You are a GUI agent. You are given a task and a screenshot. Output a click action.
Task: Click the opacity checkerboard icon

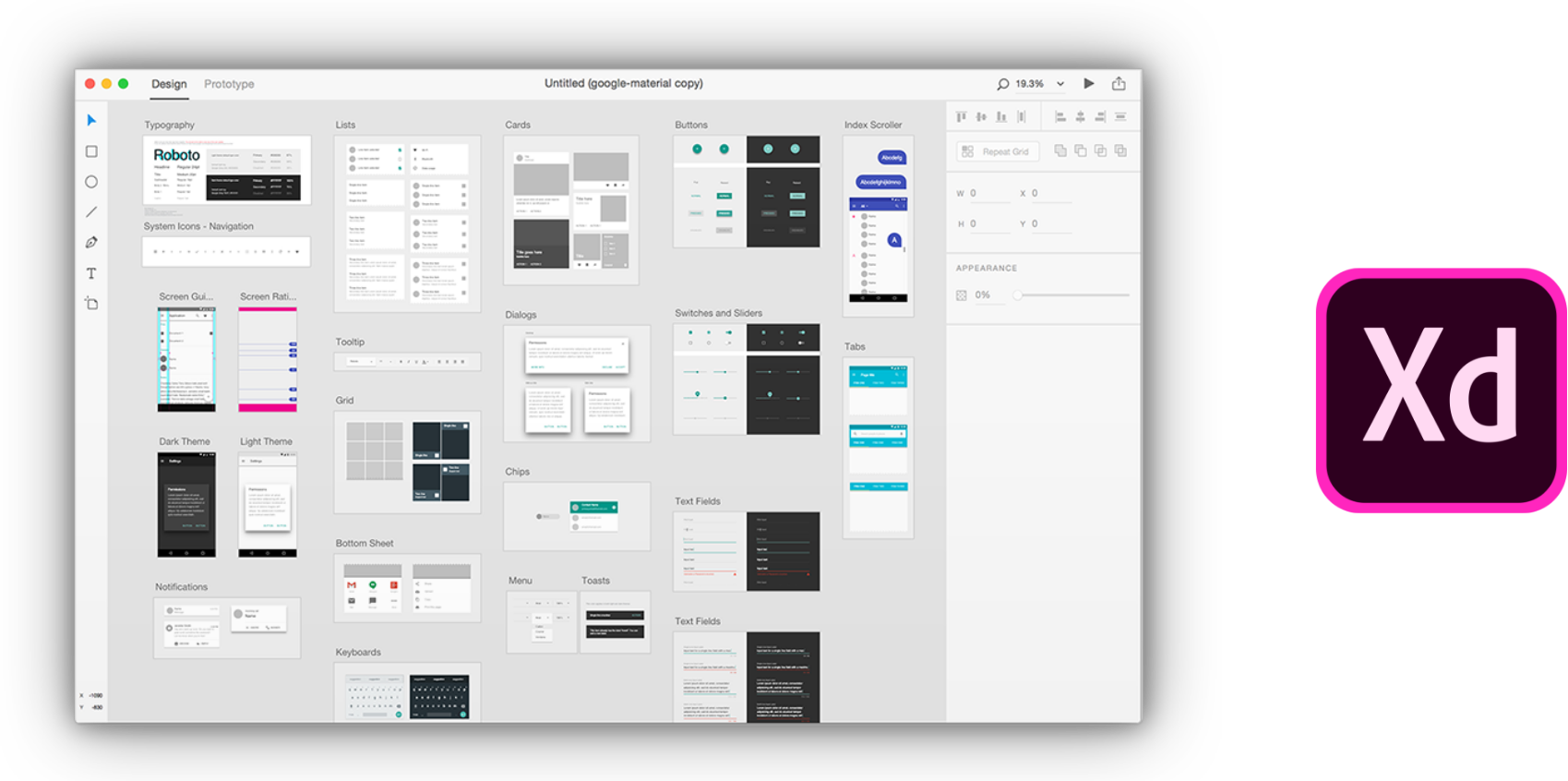pyautogui.click(x=962, y=295)
